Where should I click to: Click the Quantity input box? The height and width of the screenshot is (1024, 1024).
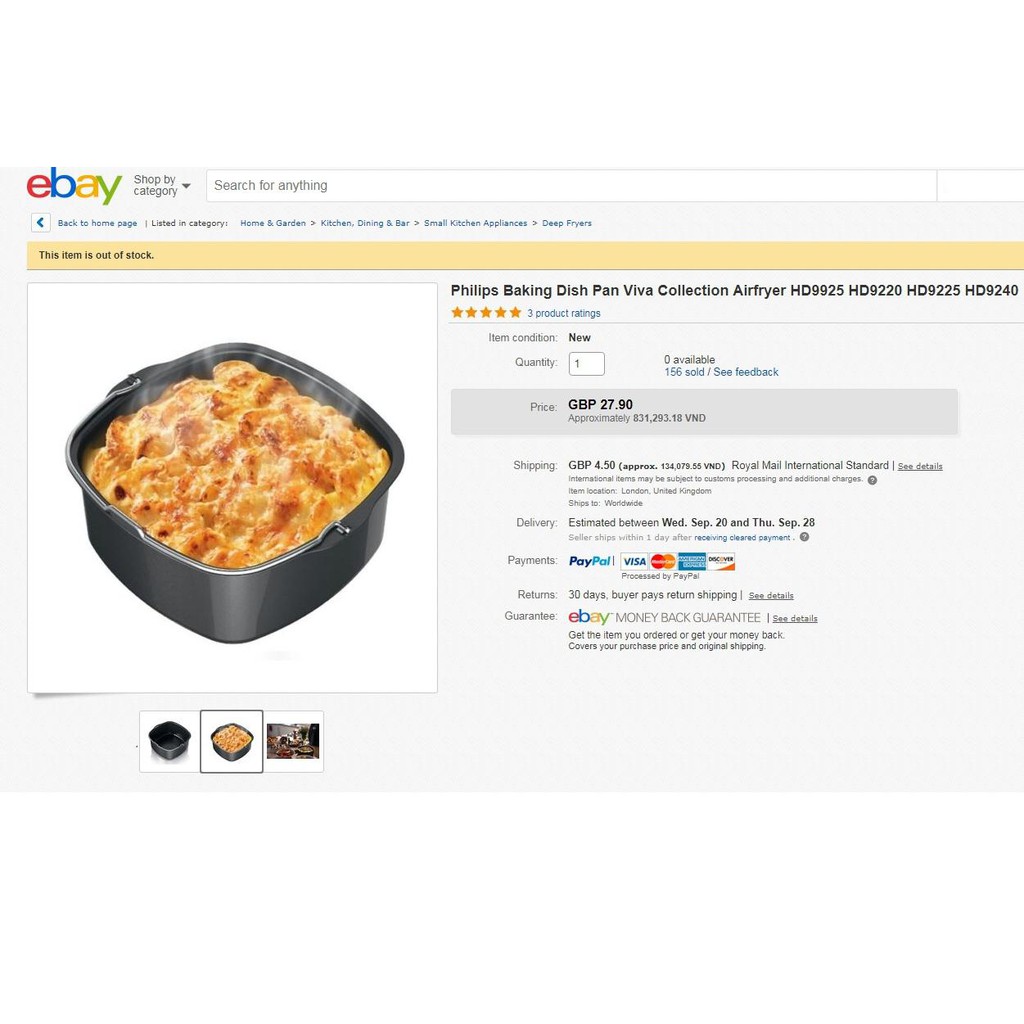586,364
